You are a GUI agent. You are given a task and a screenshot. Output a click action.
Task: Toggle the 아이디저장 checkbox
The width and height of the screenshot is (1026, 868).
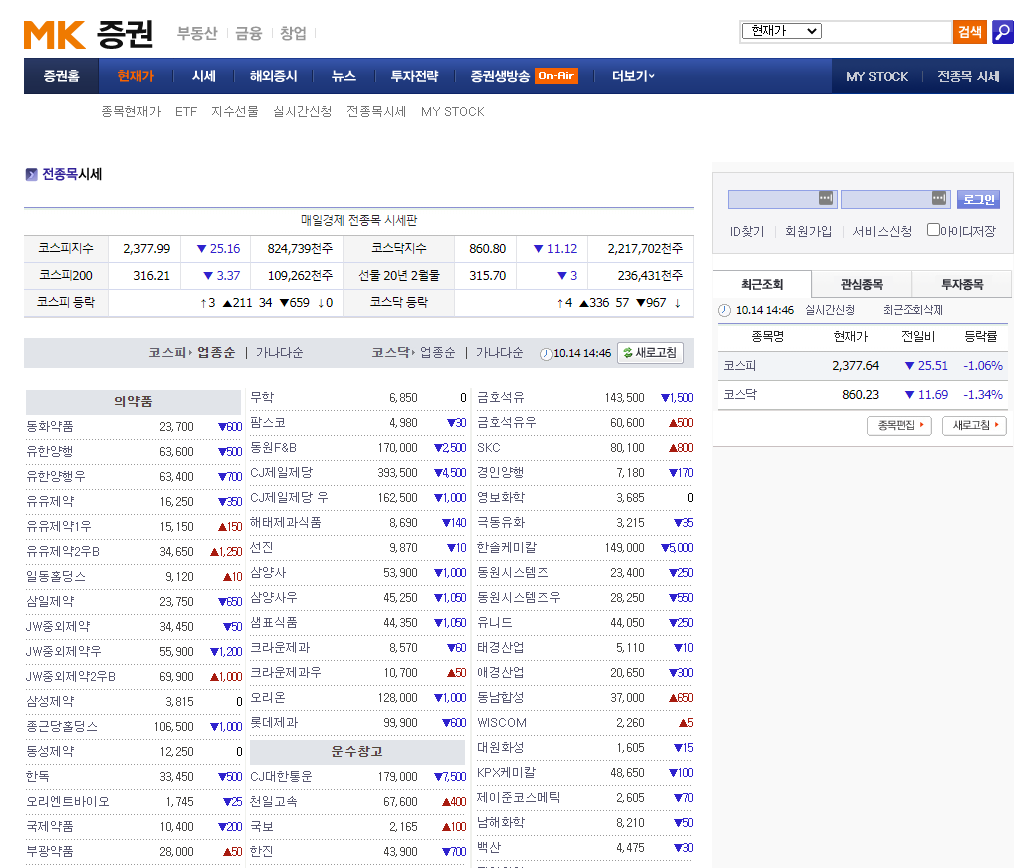pos(933,230)
